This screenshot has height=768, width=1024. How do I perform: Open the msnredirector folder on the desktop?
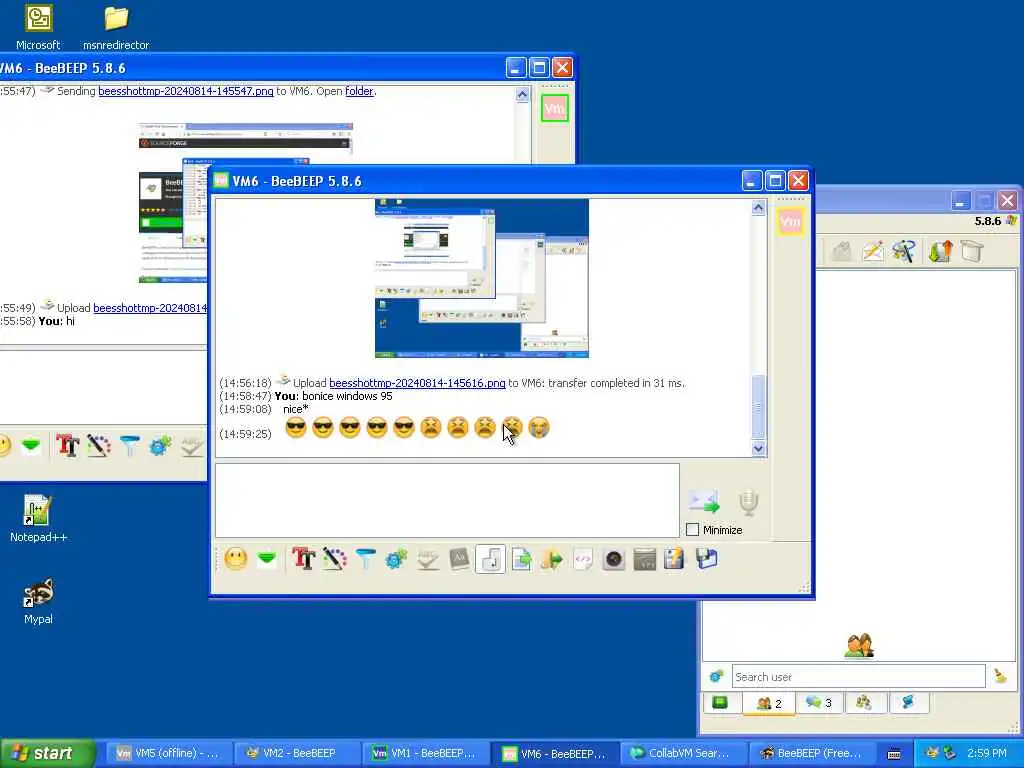pos(116,27)
